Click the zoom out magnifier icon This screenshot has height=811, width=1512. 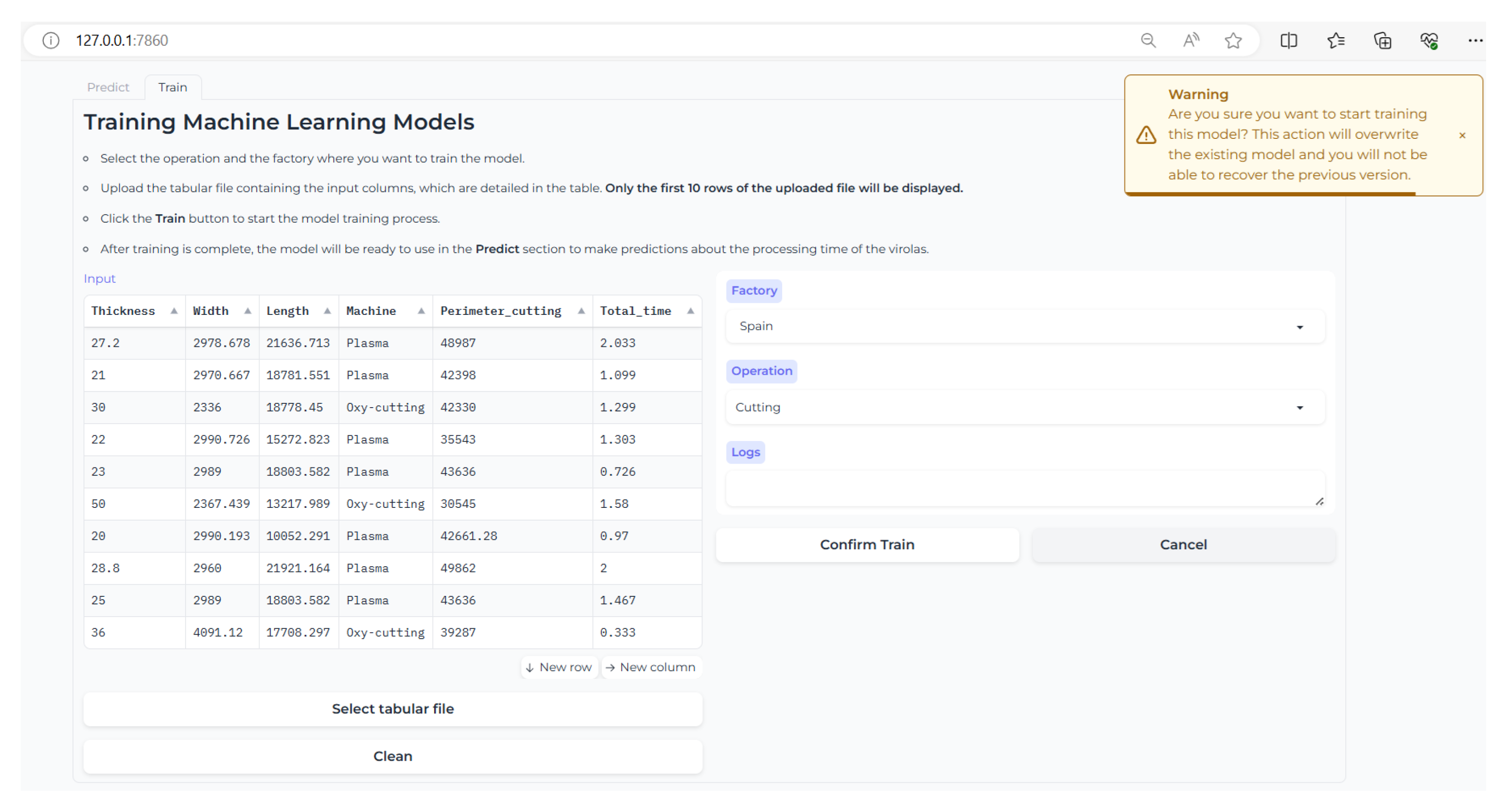coord(1148,40)
